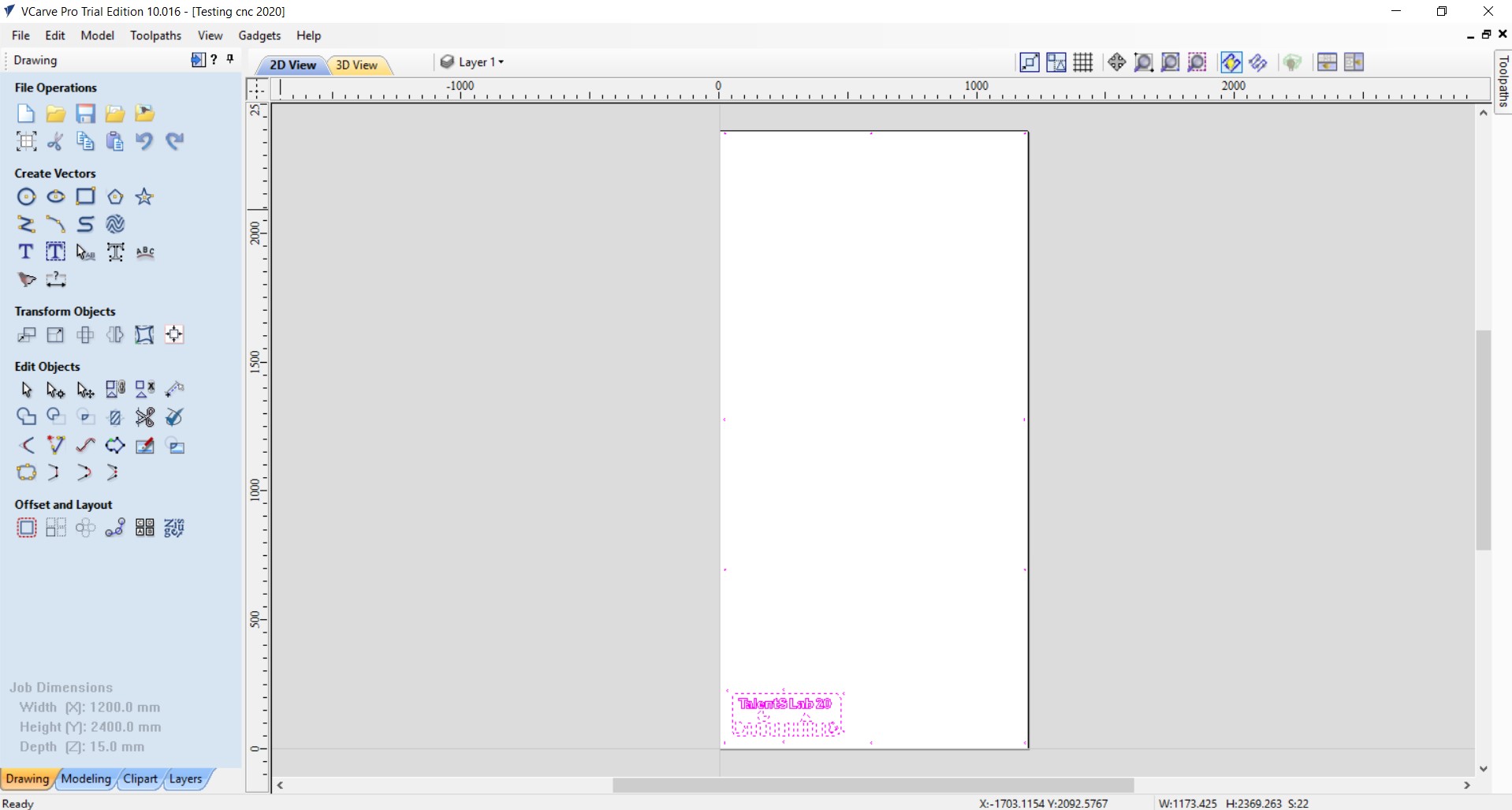Create a new file from File Operations
Image resolution: width=1512 pixels, height=810 pixels.
pyautogui.click(x=26, y=114)
